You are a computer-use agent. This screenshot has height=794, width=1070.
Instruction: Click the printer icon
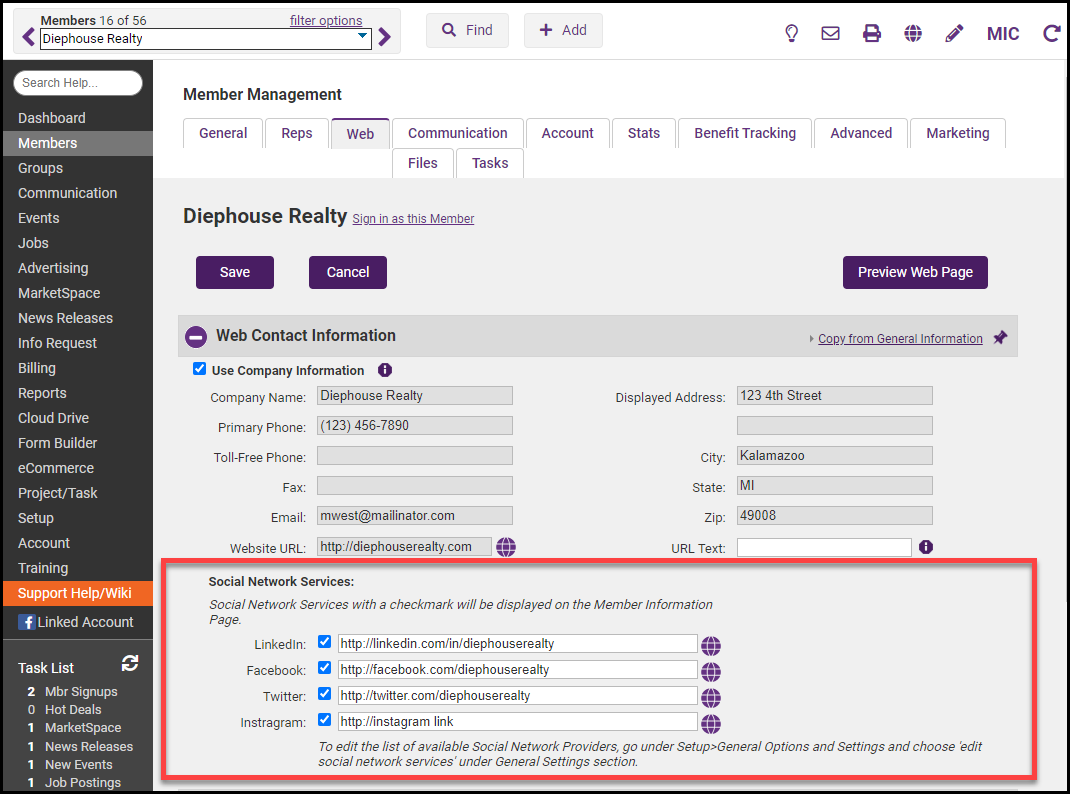pos(872,33)
